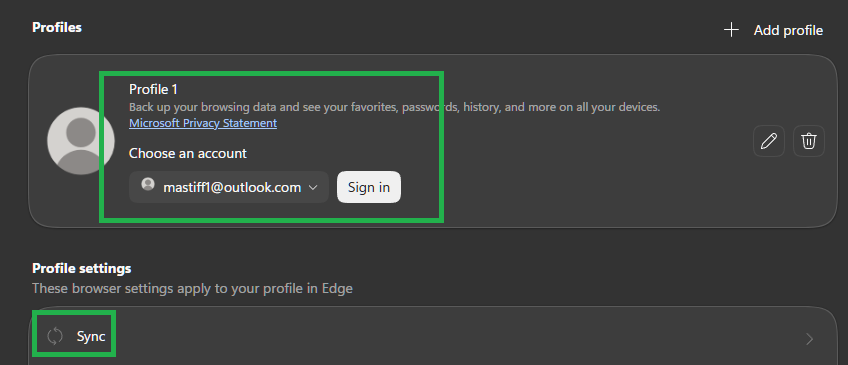Click the Sign in button
The image size is (848, 365).
[369, 187]
